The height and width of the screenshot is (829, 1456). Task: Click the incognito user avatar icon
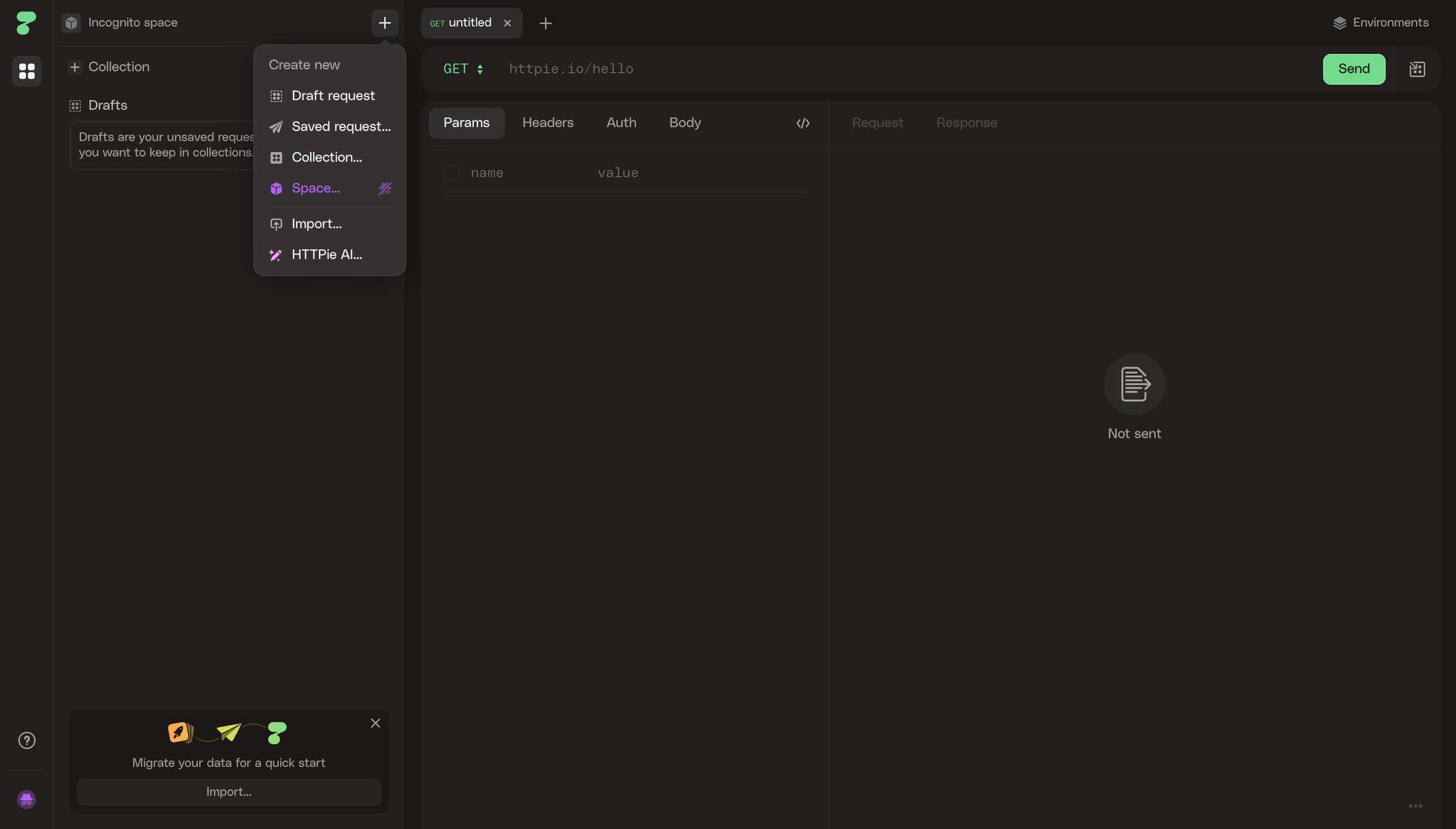pos(26,799)
